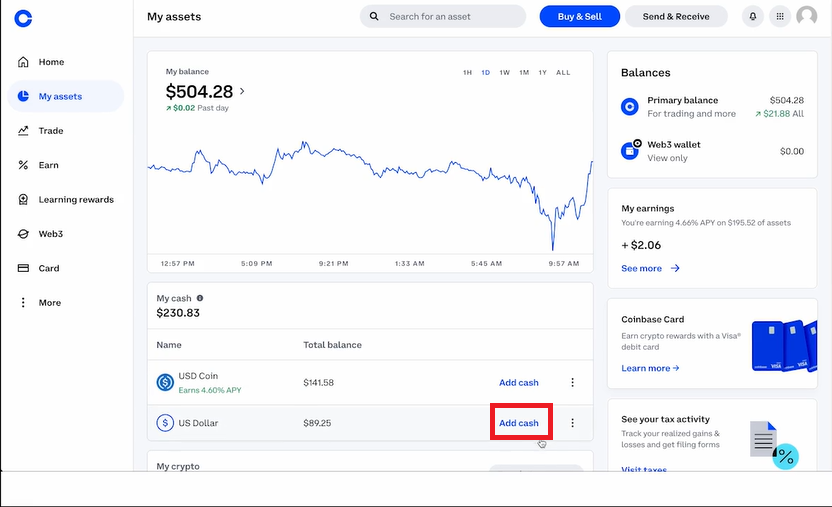Select the 1H chart range

pyautogui.click(x=467, y=73)
